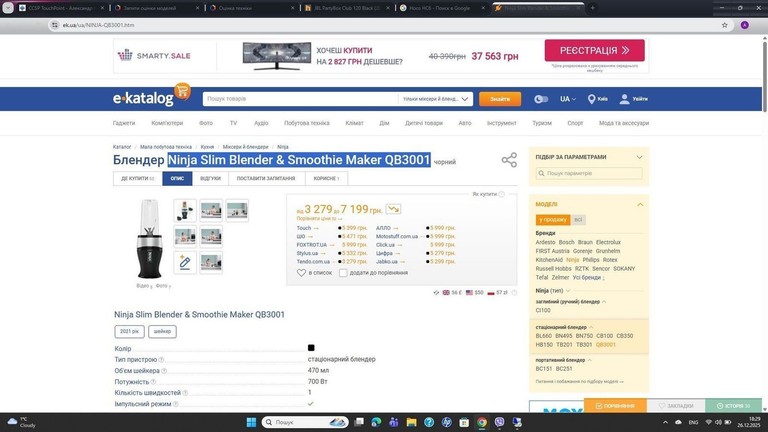Collapse the Підбір за параметрами panel
Image resolution: width=768 pixels, height=432 pixels.
click(x=639, y=157)
